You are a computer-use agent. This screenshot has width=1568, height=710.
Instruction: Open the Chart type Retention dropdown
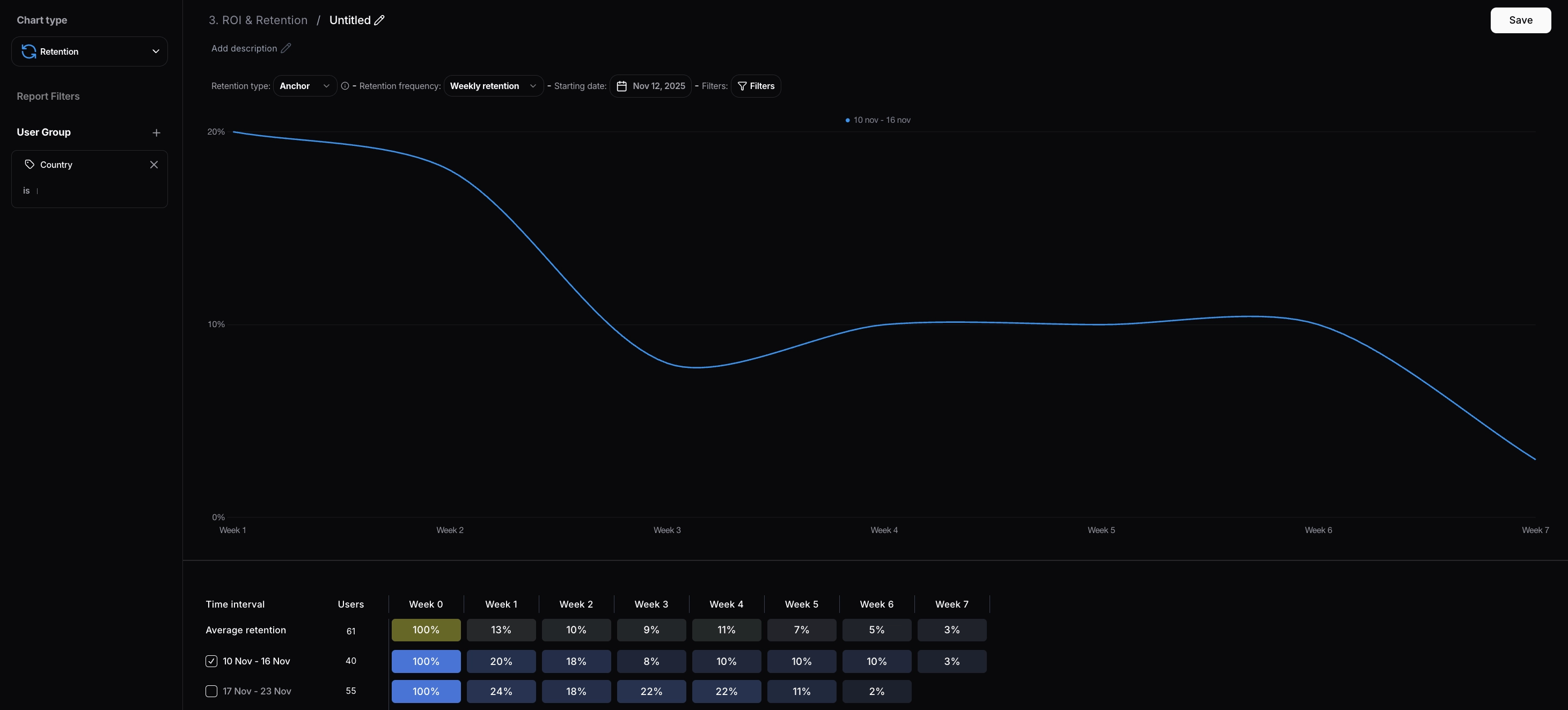(x=90, y=51)
